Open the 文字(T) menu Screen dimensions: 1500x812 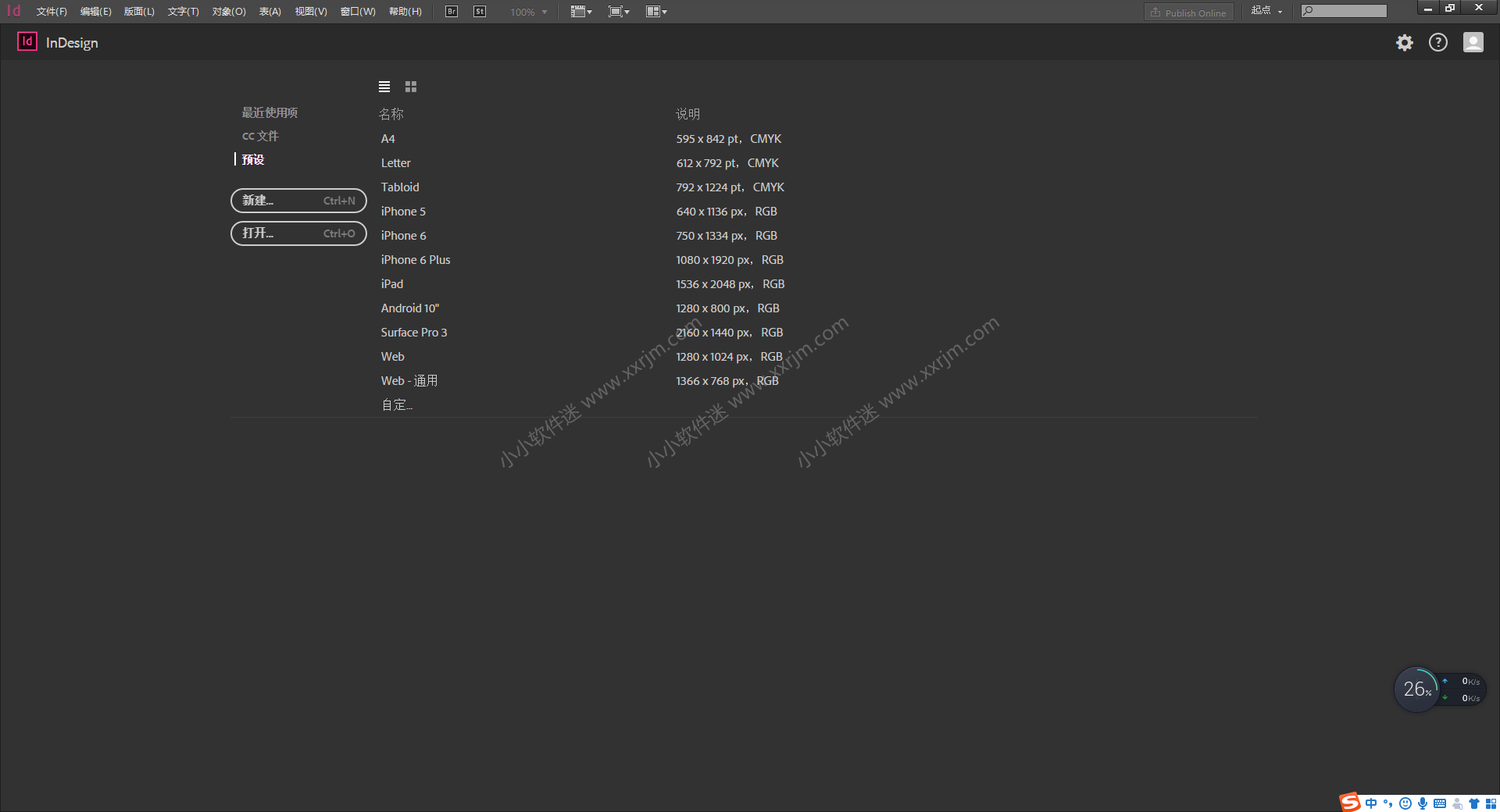point(183,12)
